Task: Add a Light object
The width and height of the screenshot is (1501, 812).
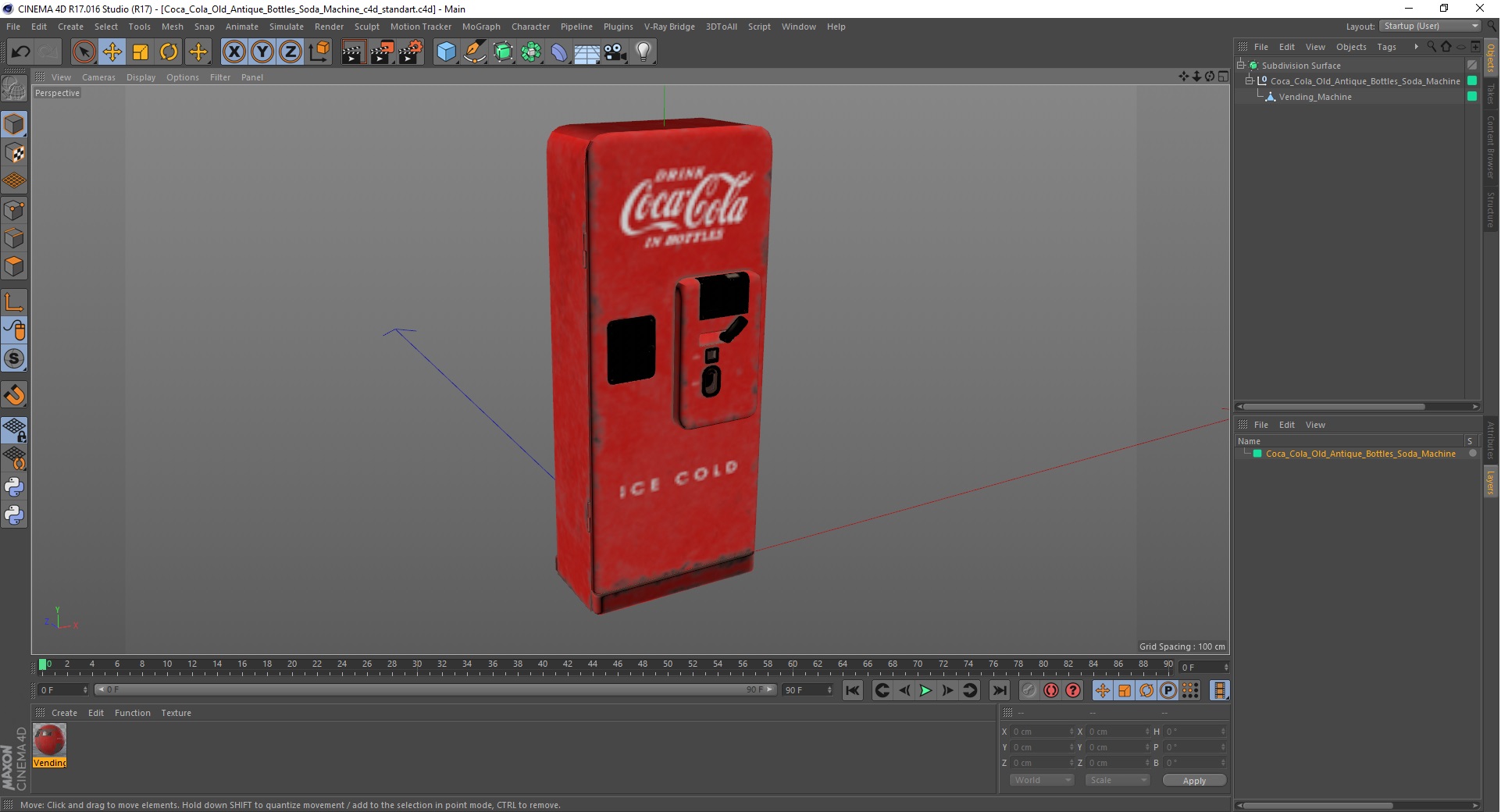Action: 644,52
